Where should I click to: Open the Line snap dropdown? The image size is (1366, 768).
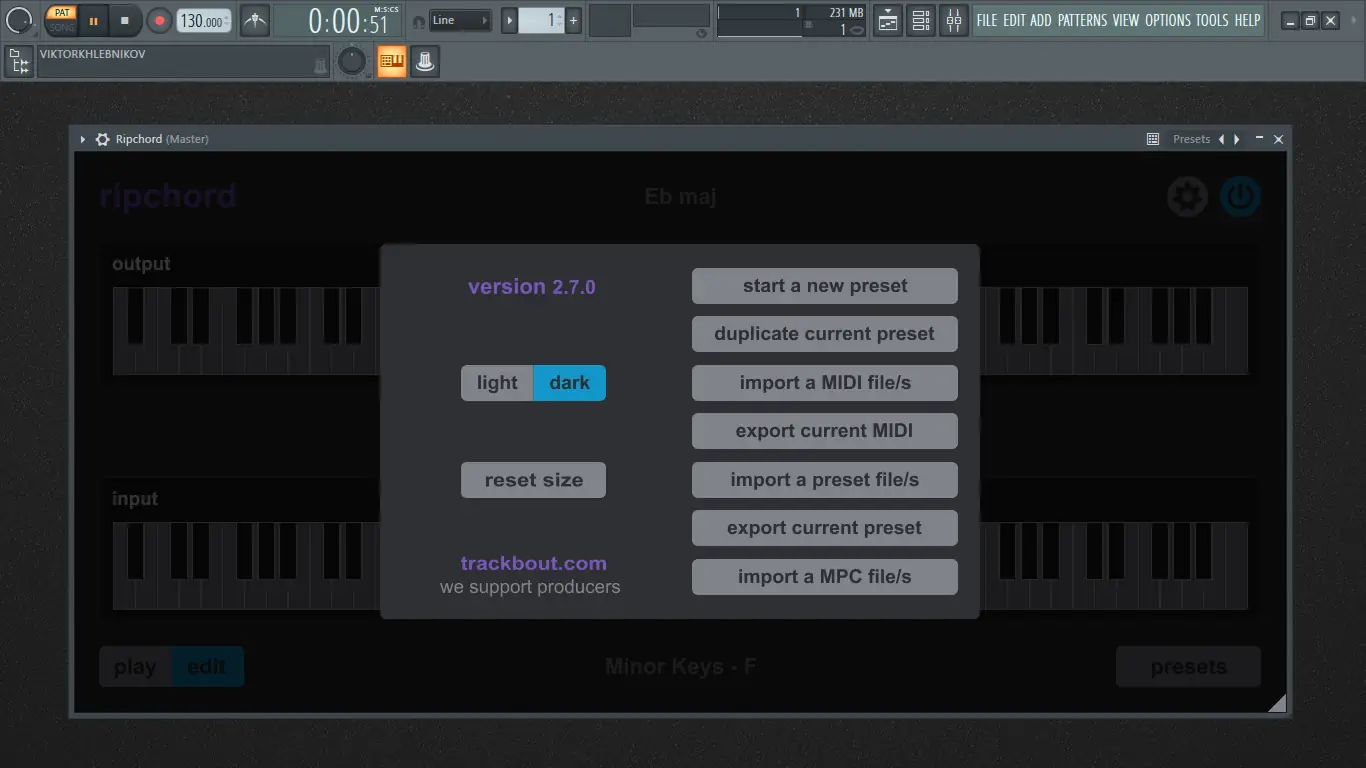click(x=461, y=20)
